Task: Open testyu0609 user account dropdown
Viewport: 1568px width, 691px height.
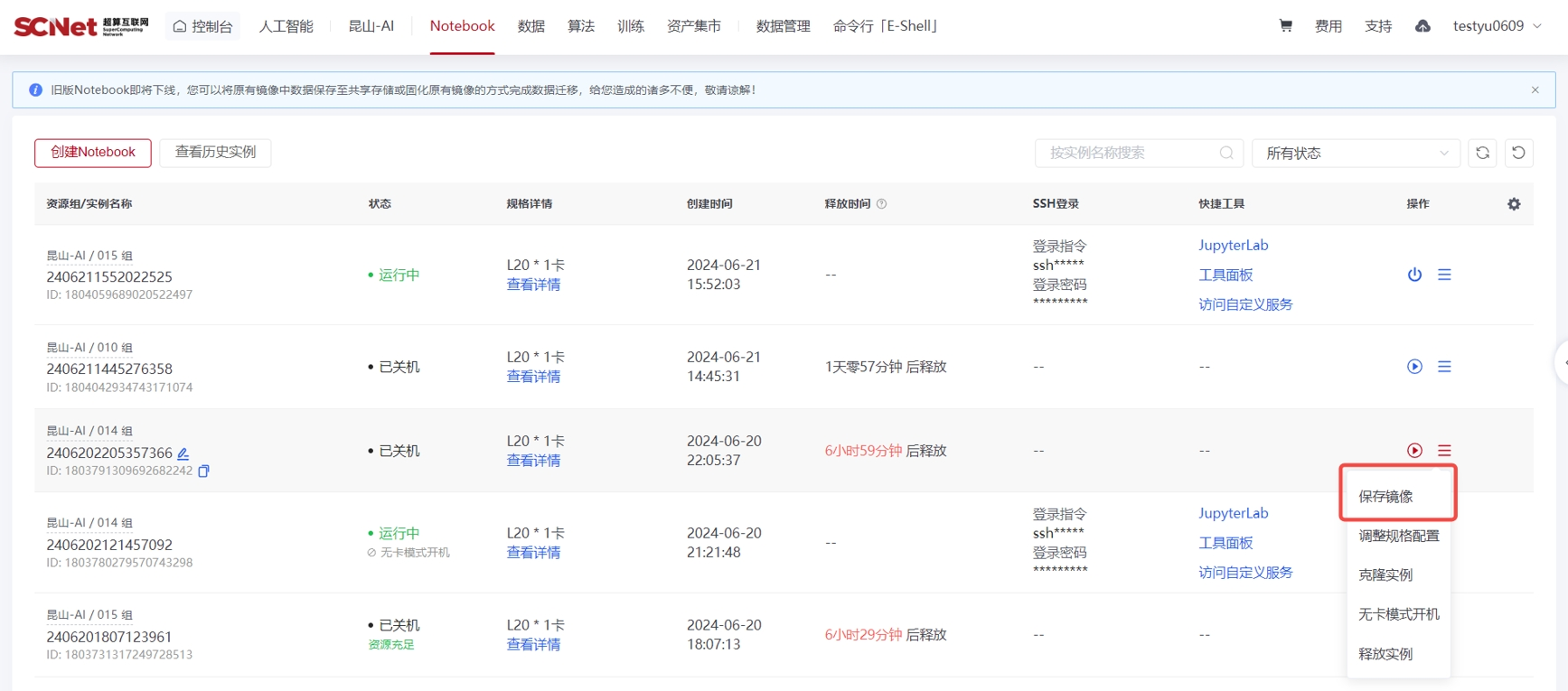Action: pos(1497,26)
